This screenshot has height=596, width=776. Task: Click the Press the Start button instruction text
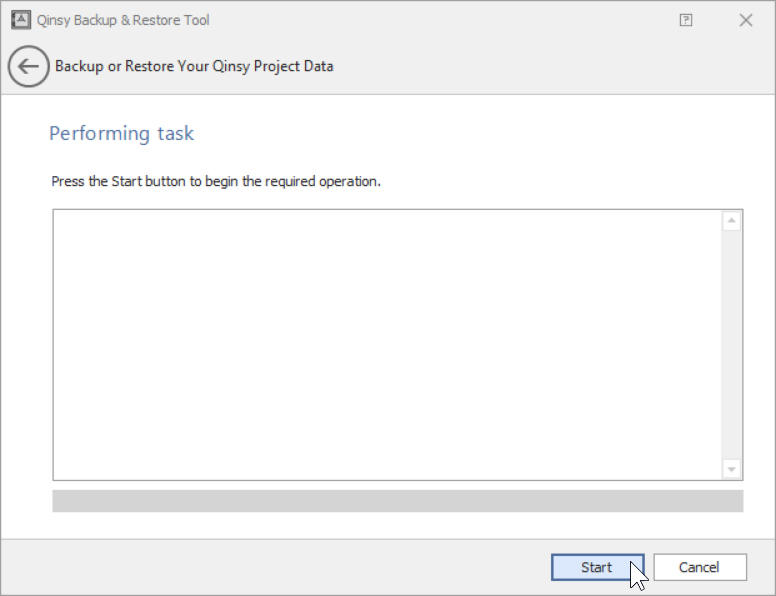216,182
